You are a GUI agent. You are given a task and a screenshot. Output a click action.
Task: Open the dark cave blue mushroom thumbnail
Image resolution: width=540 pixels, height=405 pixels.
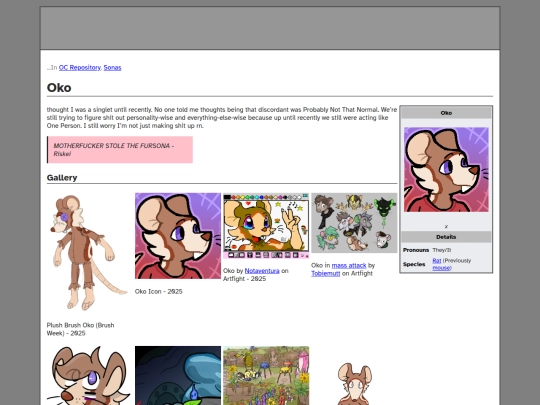pos(178,375)
